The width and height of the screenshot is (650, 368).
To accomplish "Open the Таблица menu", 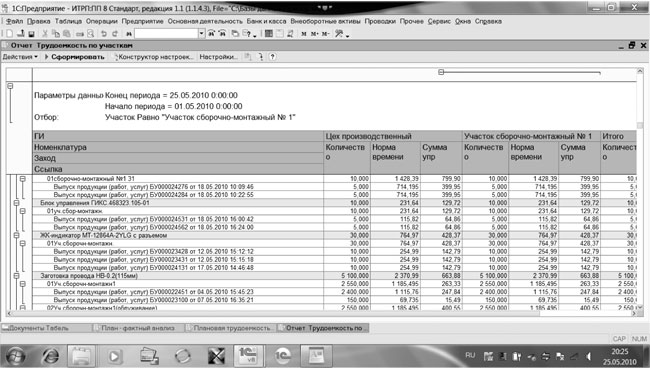I will click(x=68, y=21).
